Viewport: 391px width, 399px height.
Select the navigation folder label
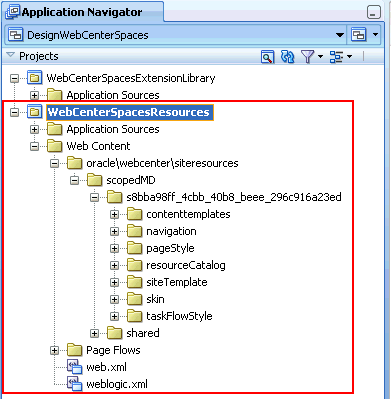[171, 232]
